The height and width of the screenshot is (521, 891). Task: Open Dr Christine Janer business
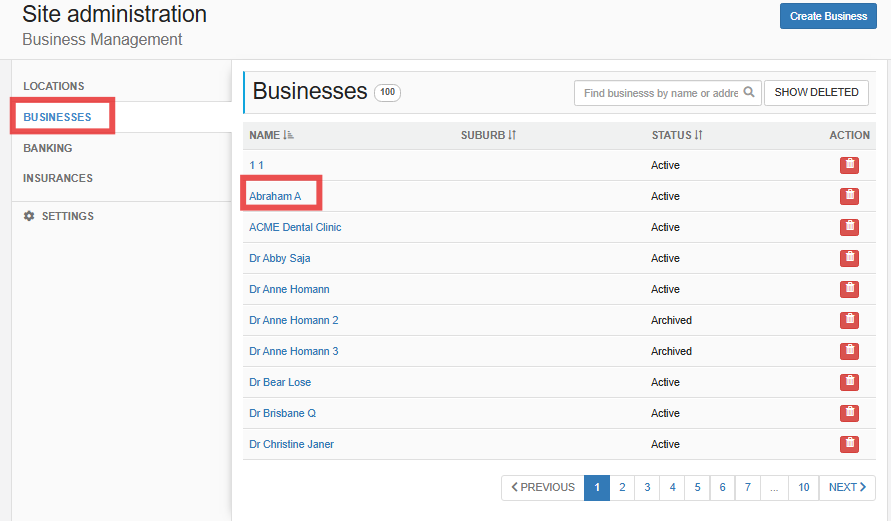click(x=292, y=444)
